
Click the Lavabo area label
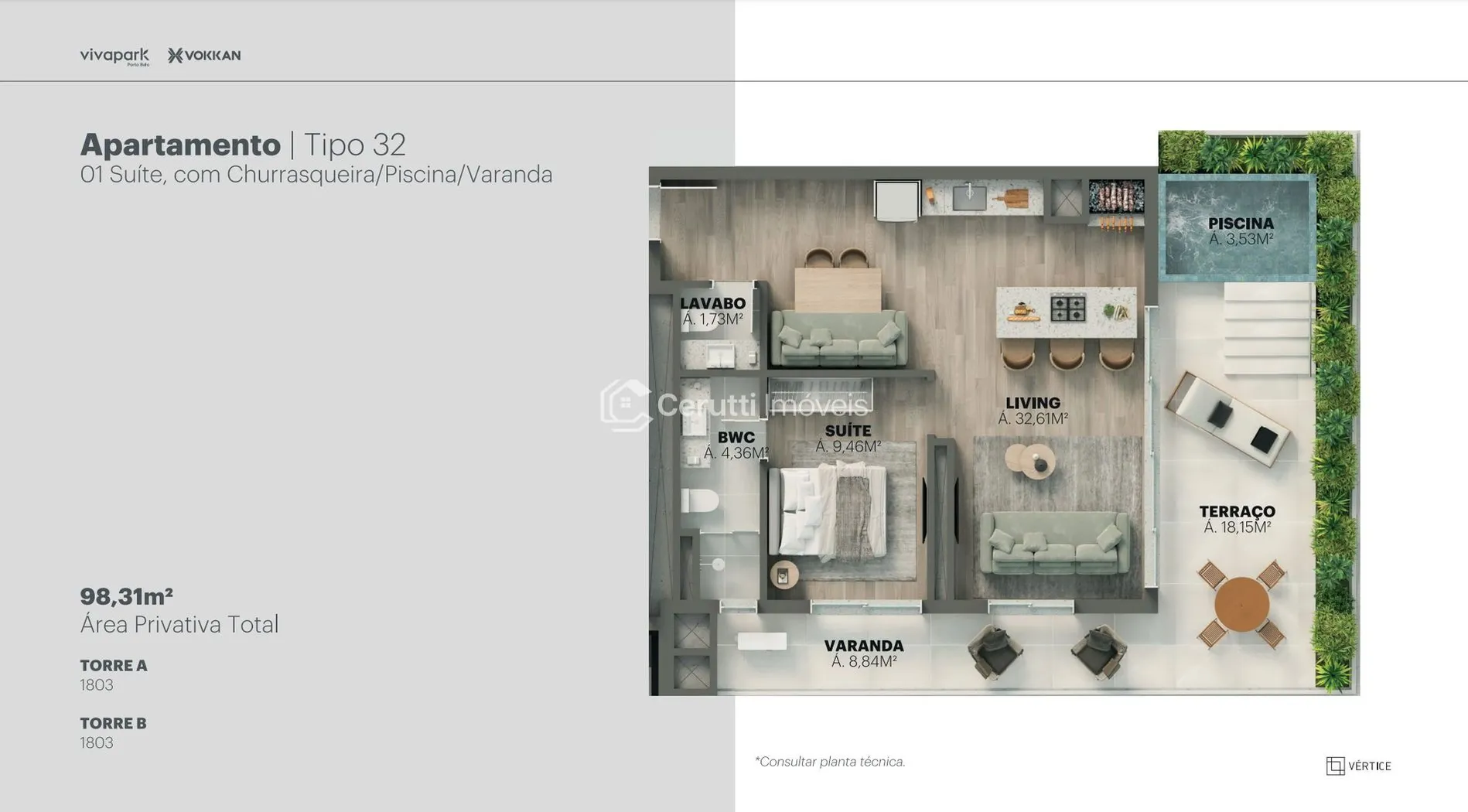click(x=712, y=311)
